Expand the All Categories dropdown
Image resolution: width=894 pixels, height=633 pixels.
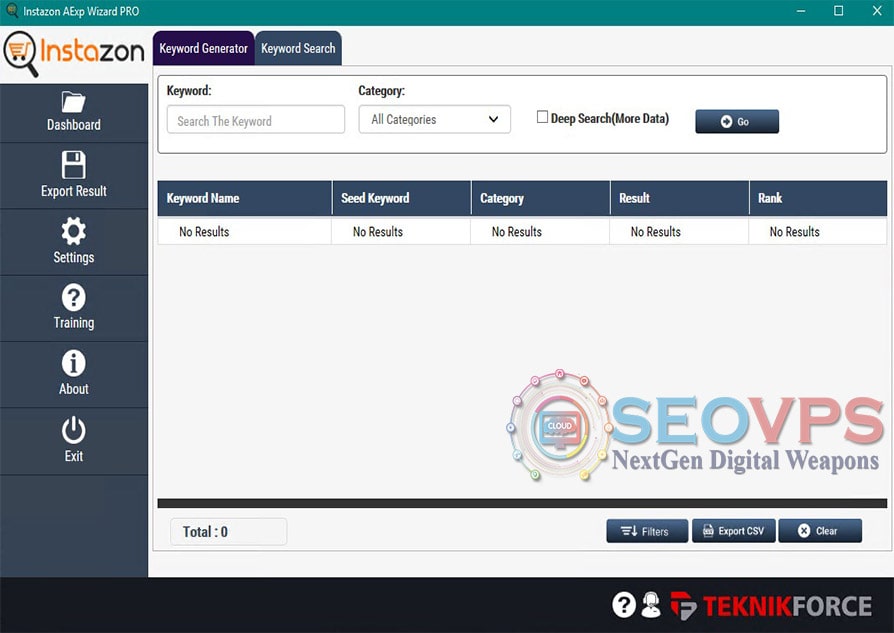point(434,119)
